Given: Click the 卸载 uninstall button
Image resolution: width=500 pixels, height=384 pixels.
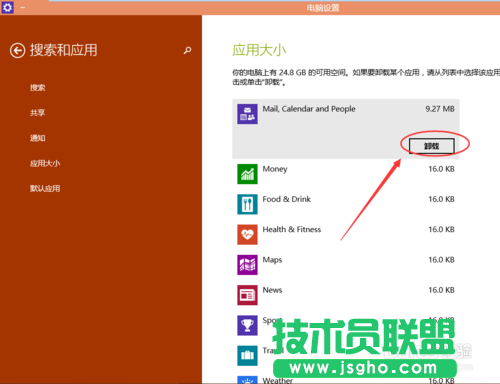Looking at the screenshot, I should (432, 146).
